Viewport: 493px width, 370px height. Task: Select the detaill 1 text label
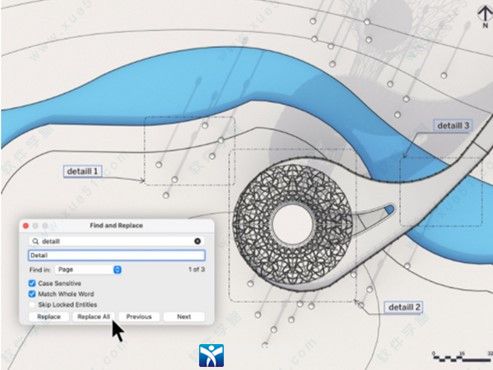pyautogui.click(x=82, y=171)
